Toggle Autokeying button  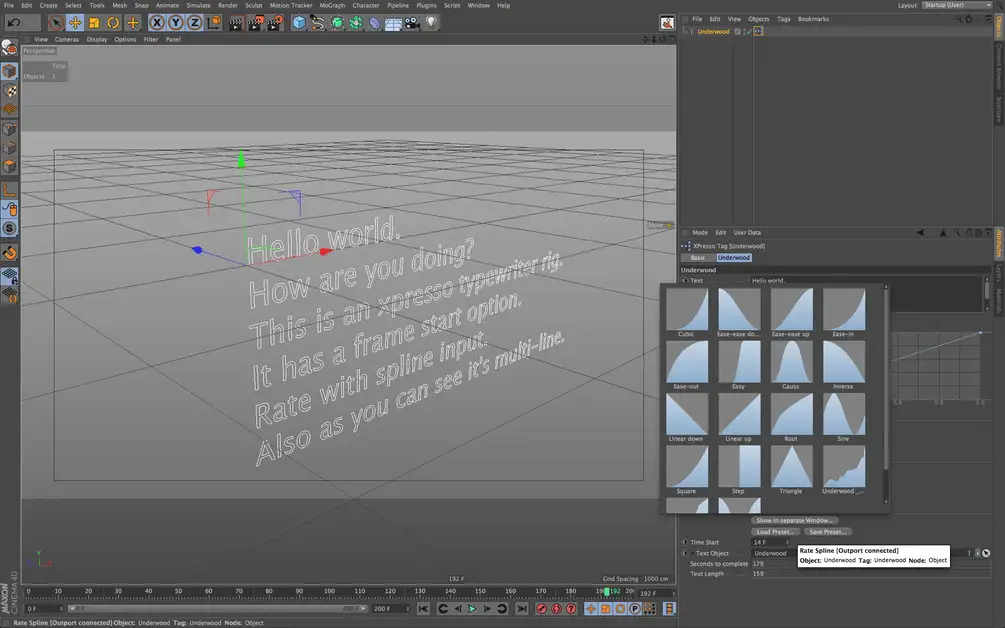click(556, 609)
